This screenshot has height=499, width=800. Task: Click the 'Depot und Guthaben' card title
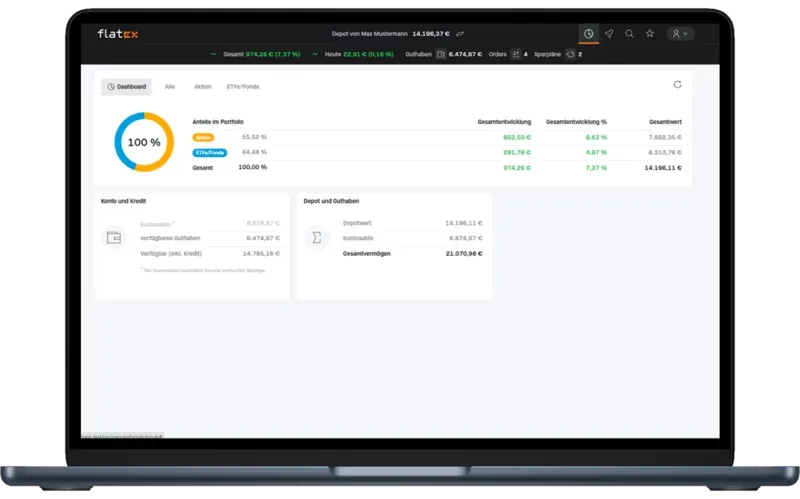331,201
